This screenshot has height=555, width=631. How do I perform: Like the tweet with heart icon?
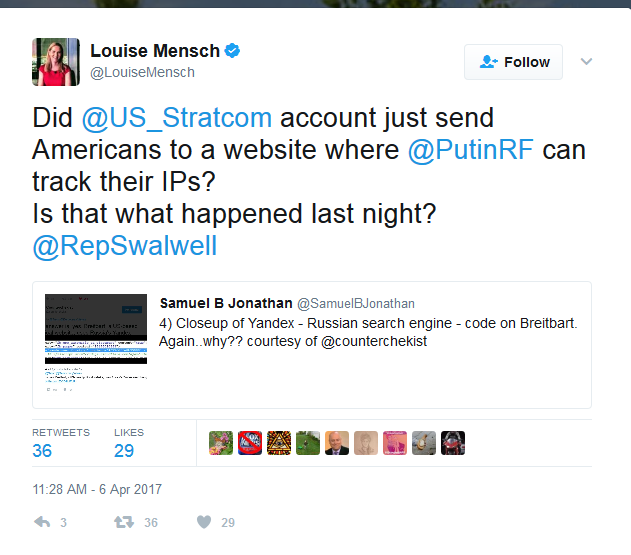[204, 522]
